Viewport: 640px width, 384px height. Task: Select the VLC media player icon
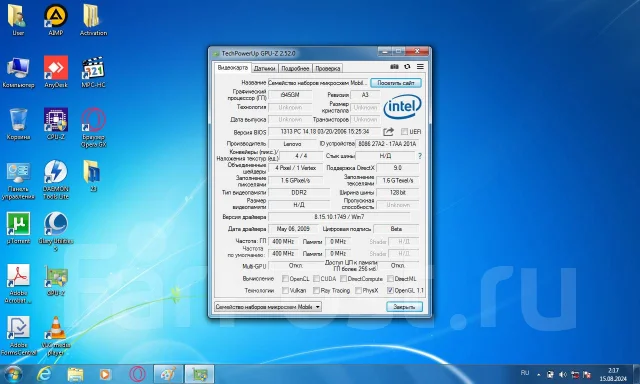click(x=56, y=336)
